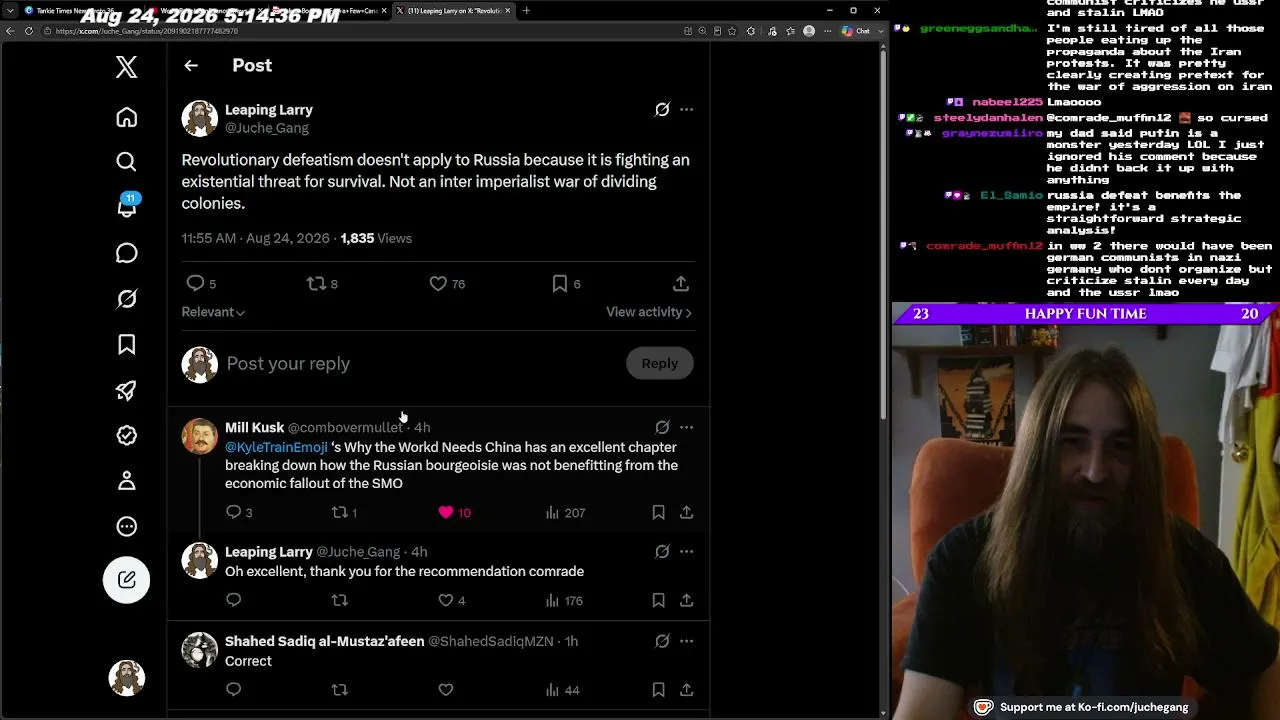This screenshot has height=720, width=1280.
Task: View analytics showing 44 views
Action: [562, 690]
